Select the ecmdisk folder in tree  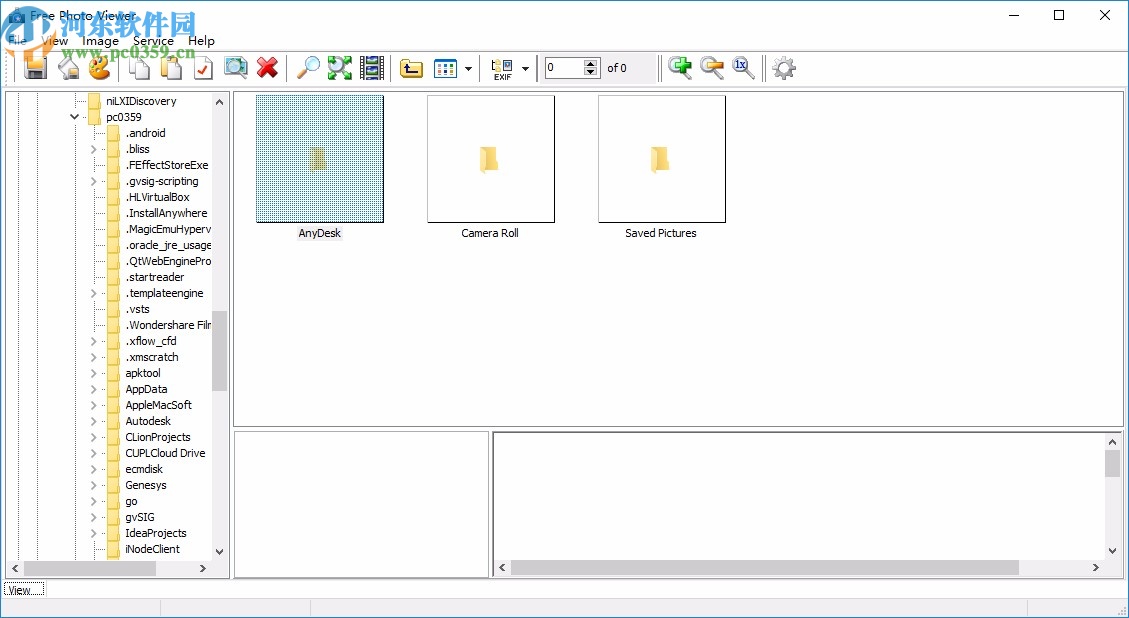click(x=144, y=470)
